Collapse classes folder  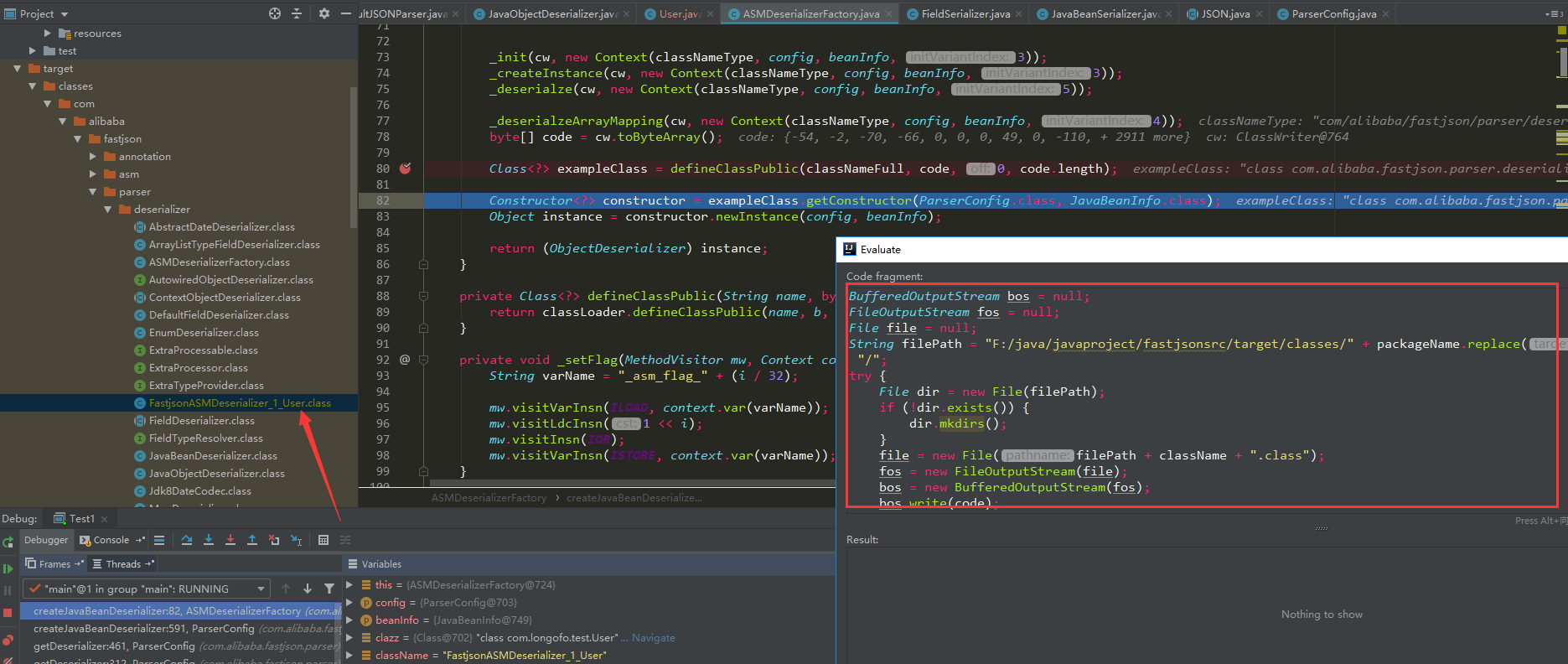pyautogui.click(x=33, y=86)
